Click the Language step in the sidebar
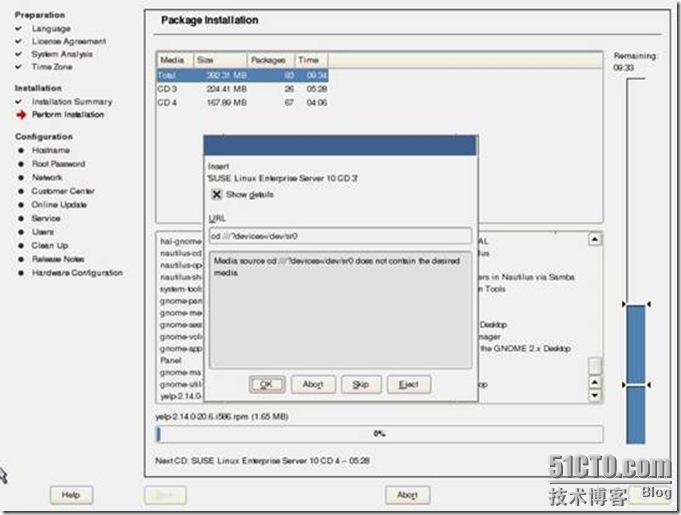This screenshot has width=681, height=515. click(x=51, y=29)
